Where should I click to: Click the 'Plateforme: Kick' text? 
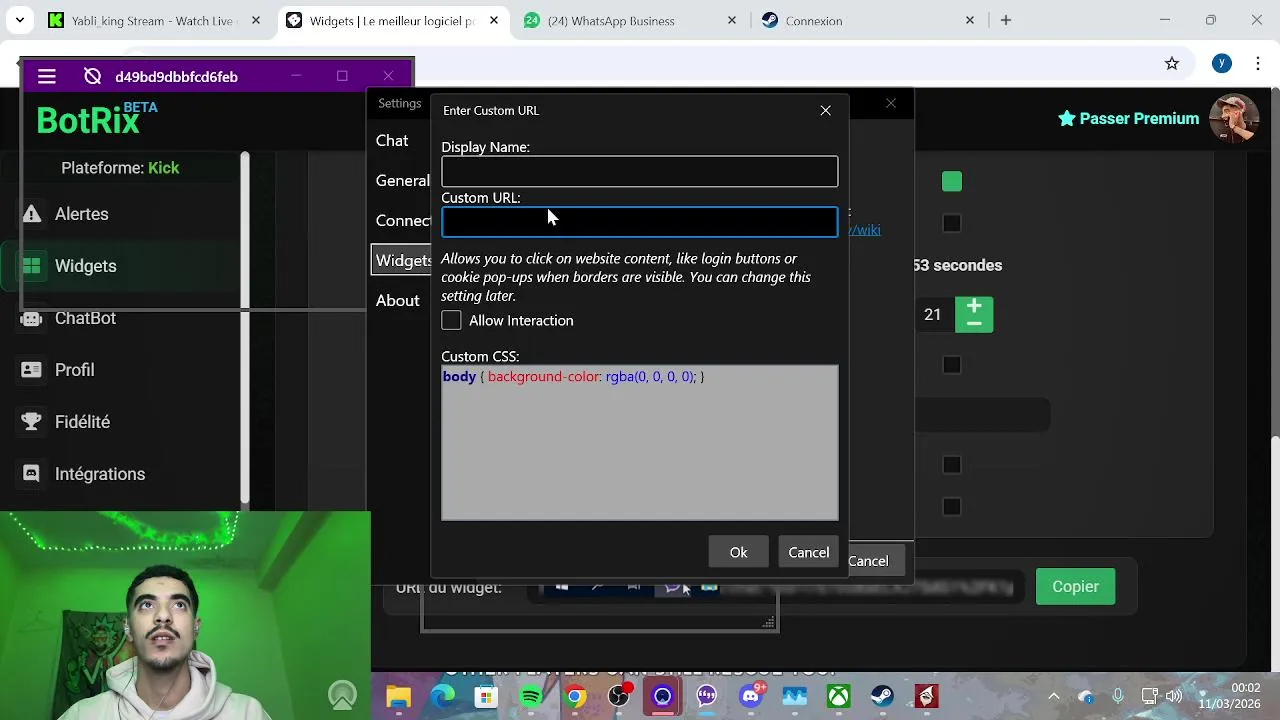point(120,168)
